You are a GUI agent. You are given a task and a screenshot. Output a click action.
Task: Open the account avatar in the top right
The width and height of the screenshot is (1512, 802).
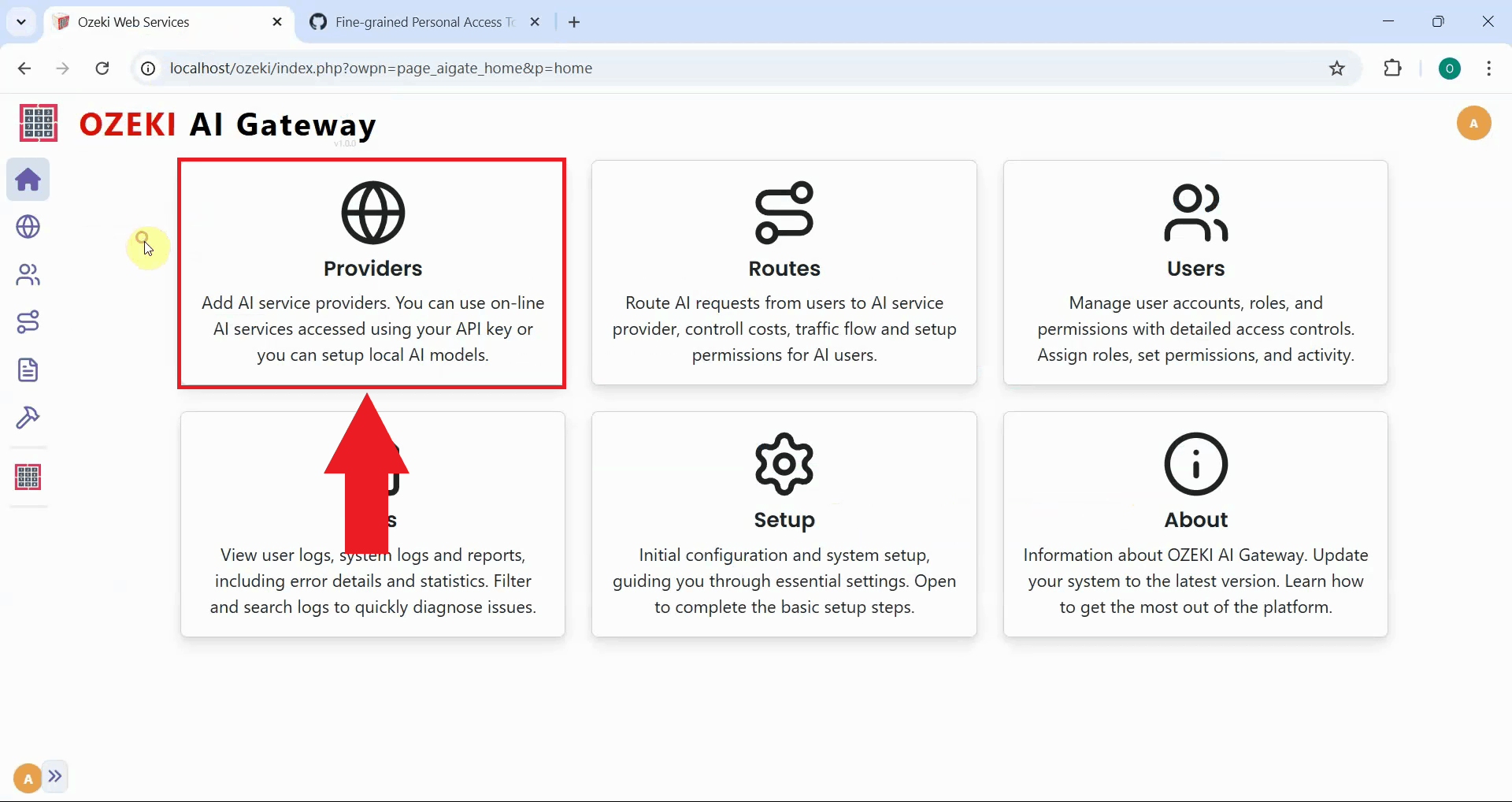tap(1473, 123)
